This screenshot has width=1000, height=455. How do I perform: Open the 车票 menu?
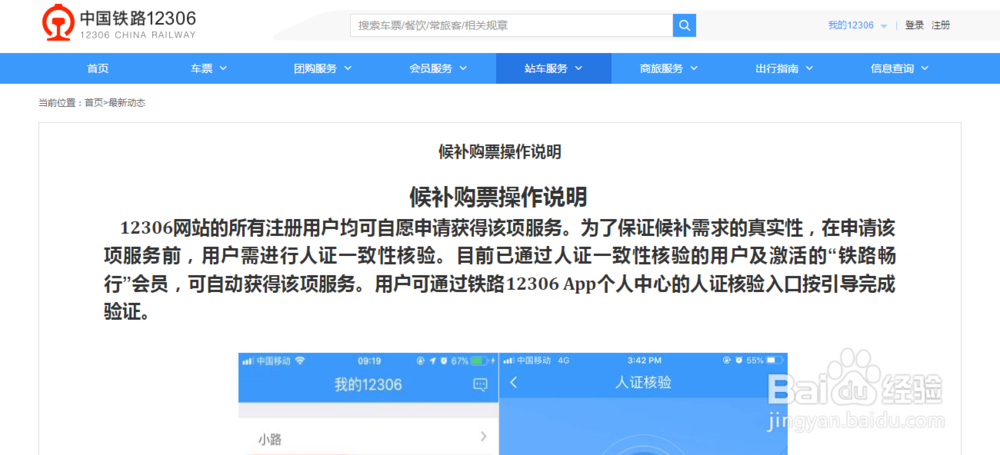[x=209, y=68]
